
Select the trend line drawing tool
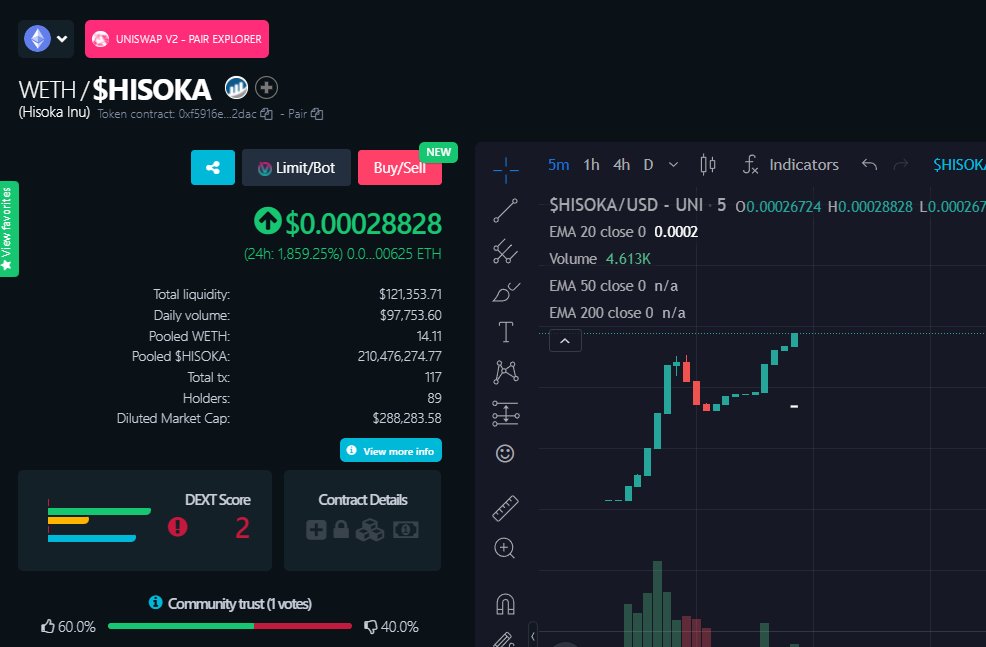[506, 211]
